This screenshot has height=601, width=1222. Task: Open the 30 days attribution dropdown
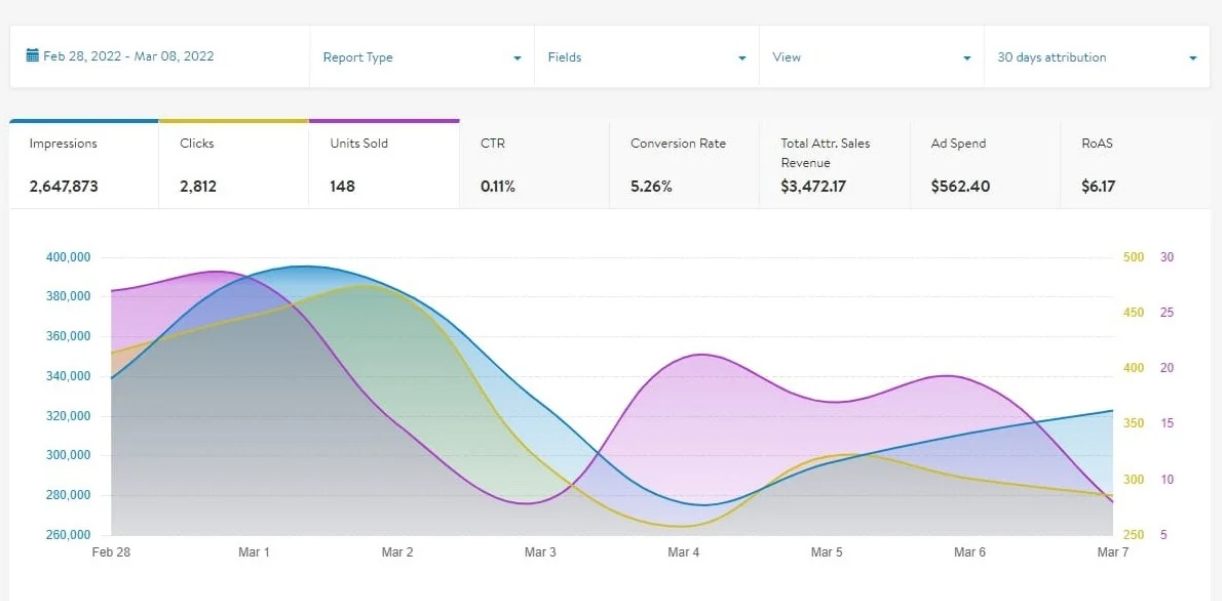pos(1095,58)
